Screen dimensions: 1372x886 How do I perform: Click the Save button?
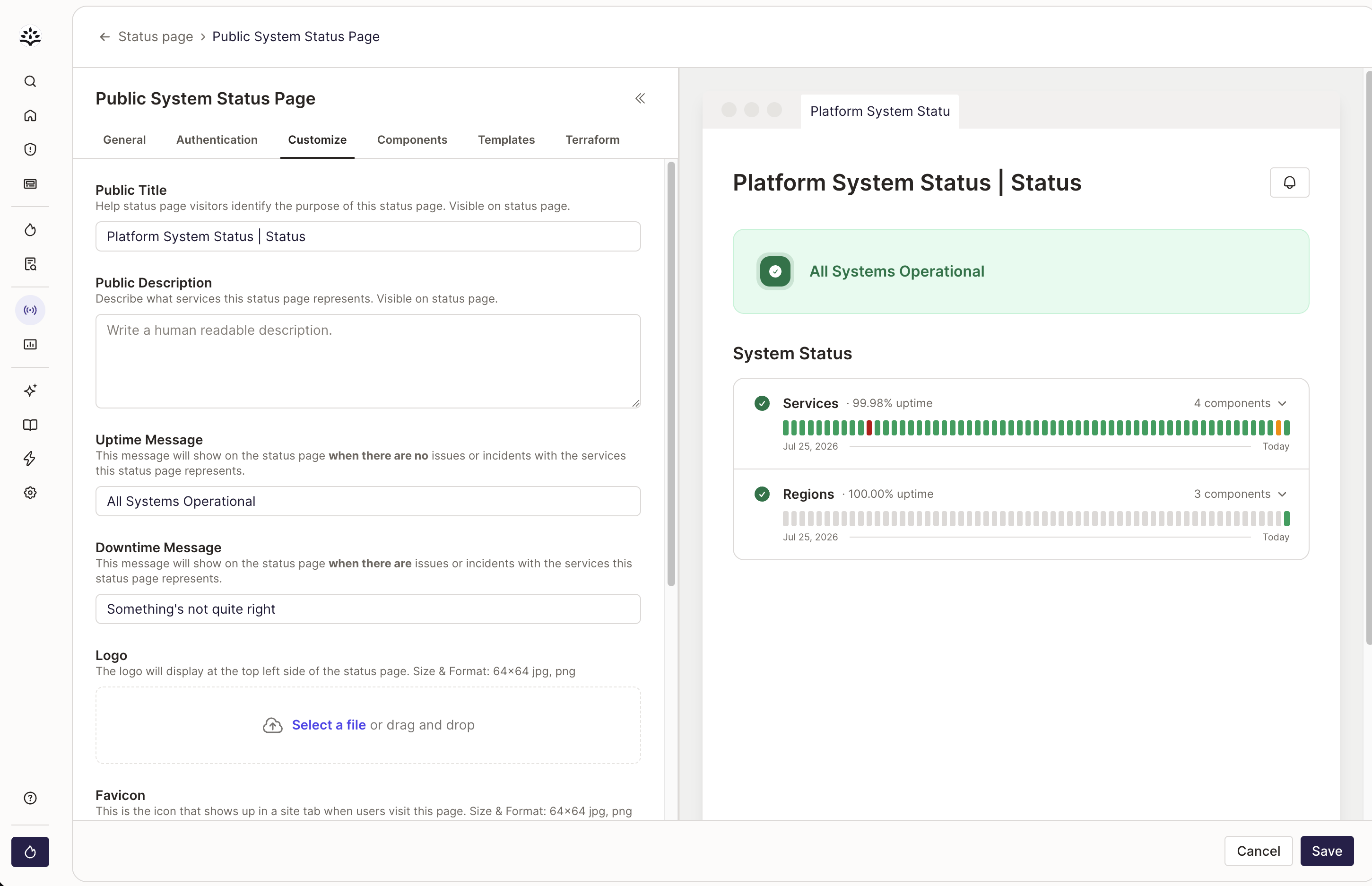point(1327,851)
